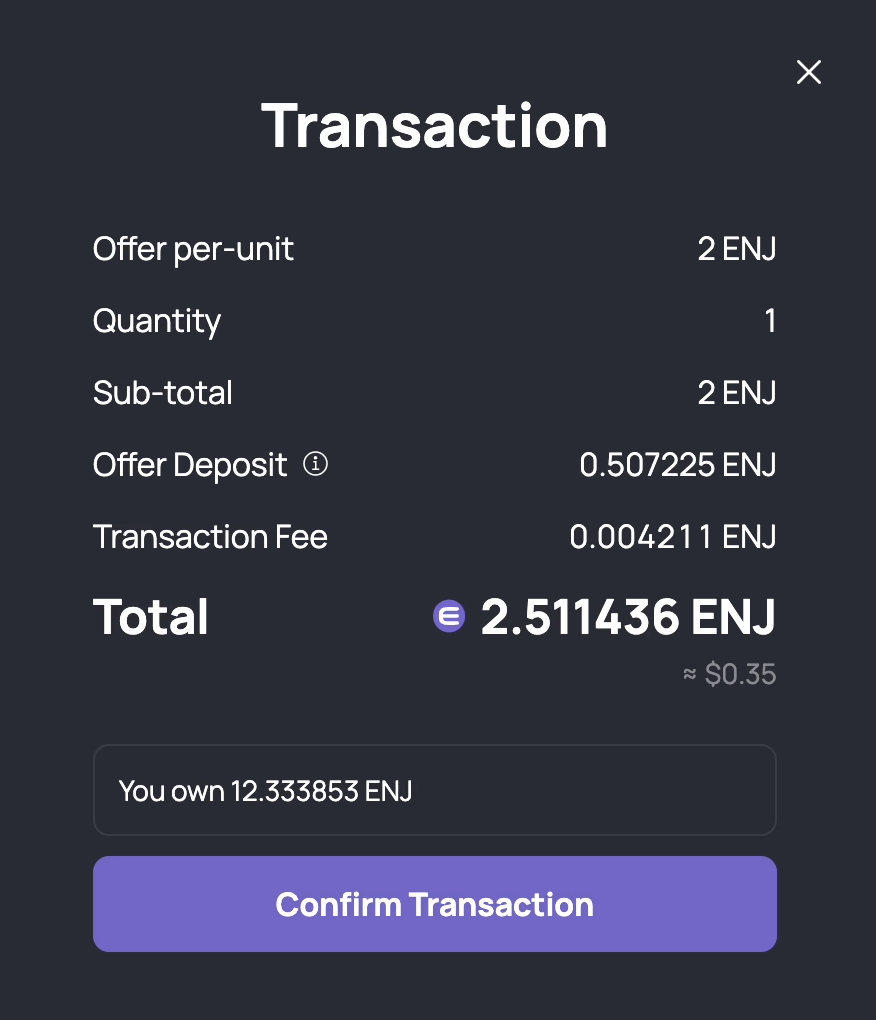Close the Transaction dialog with the X icon
This screenshot has height=1020, width=876.
[x=808, y=72]
